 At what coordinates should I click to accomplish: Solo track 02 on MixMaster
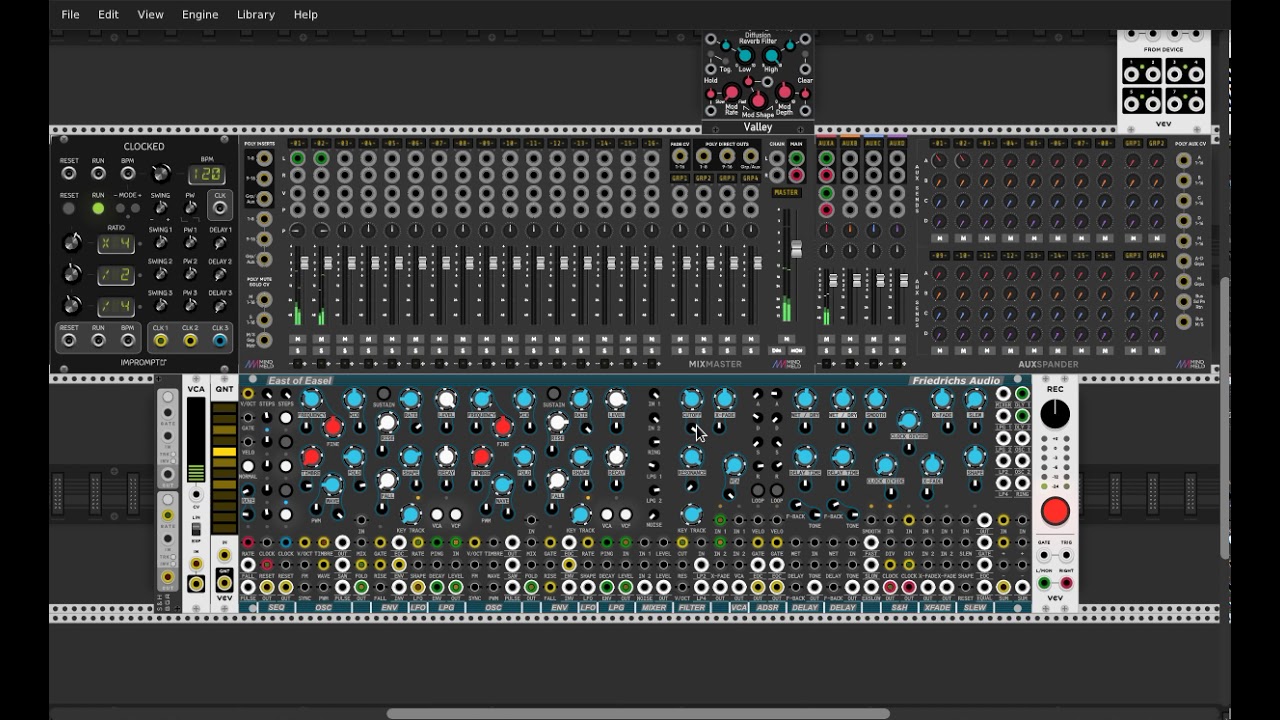(x=321, y=351)
